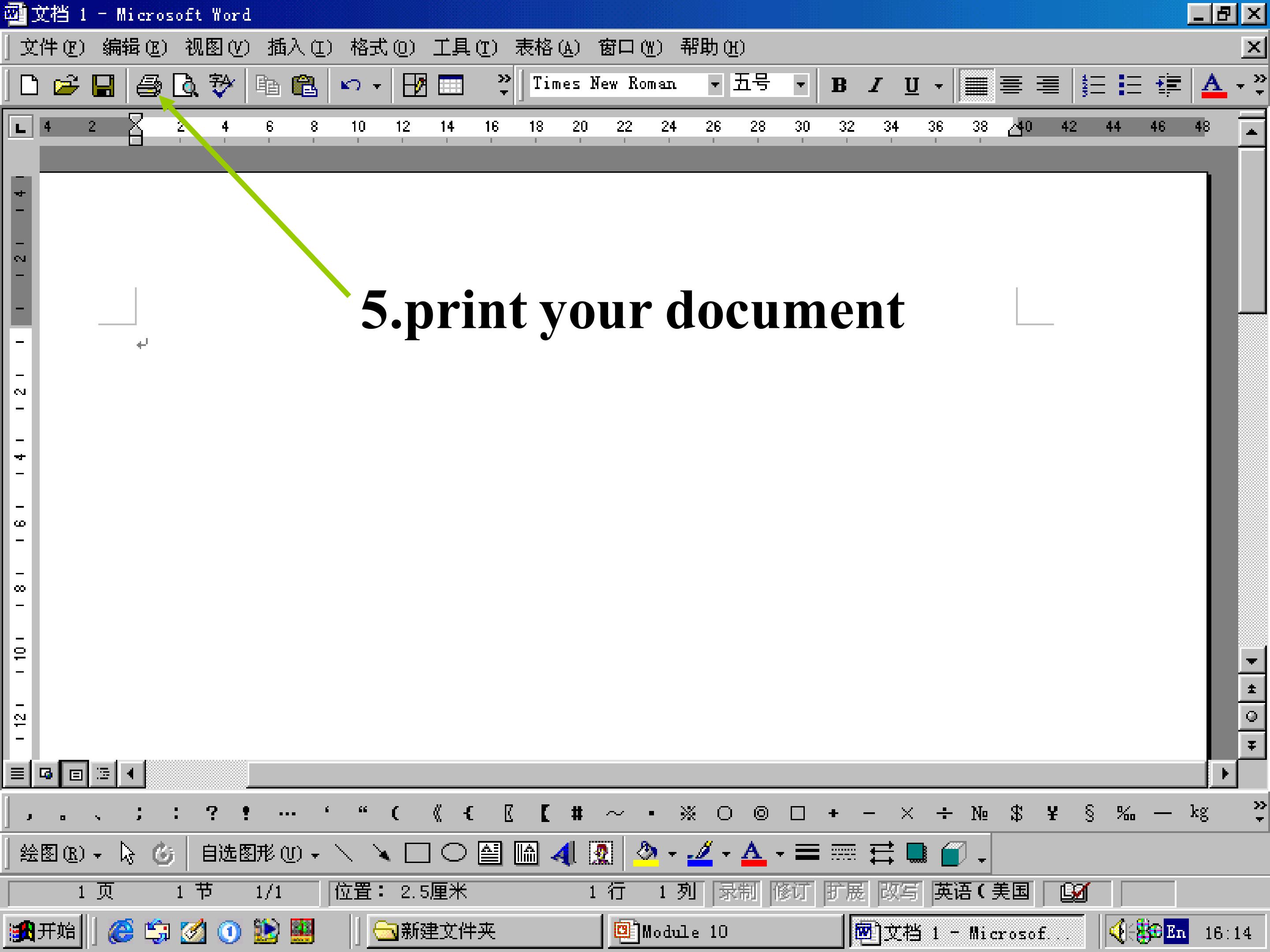The image size is (1270, 952).
Task: Open the font size dropdown
Action: point(800,85)
